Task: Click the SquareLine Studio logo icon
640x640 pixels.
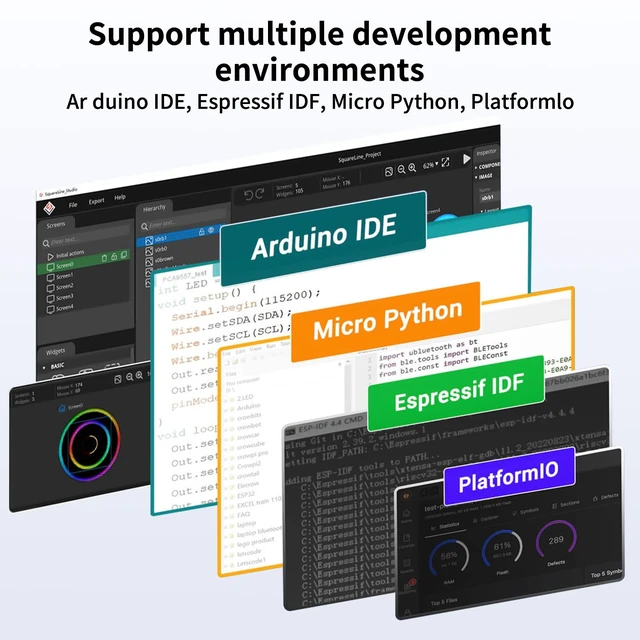Action: coord(49,208)
